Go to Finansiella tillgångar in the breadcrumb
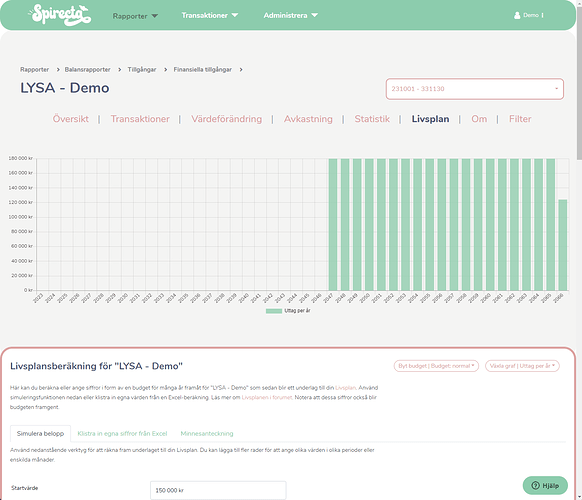 tap(203, 69)
